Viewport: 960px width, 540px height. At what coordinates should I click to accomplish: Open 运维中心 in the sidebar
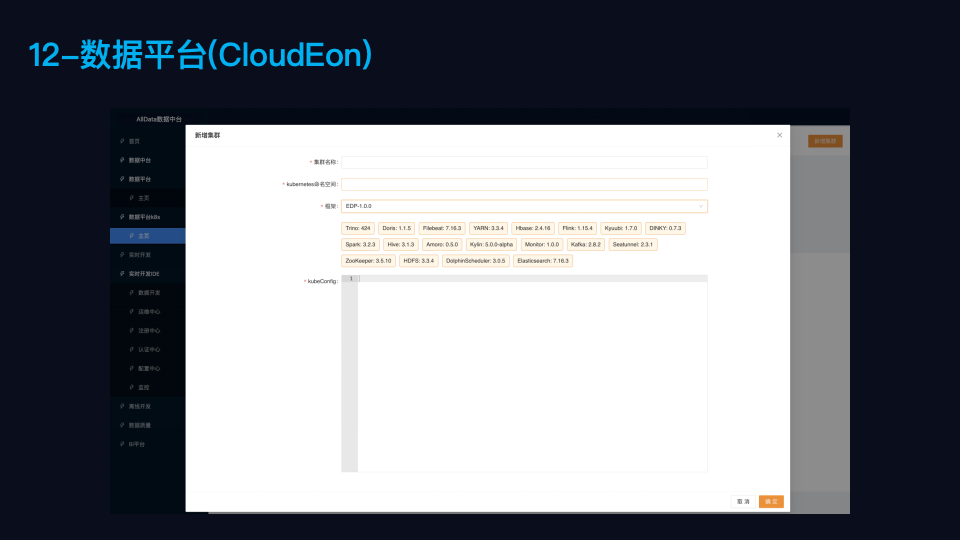[x=148, y=312]
